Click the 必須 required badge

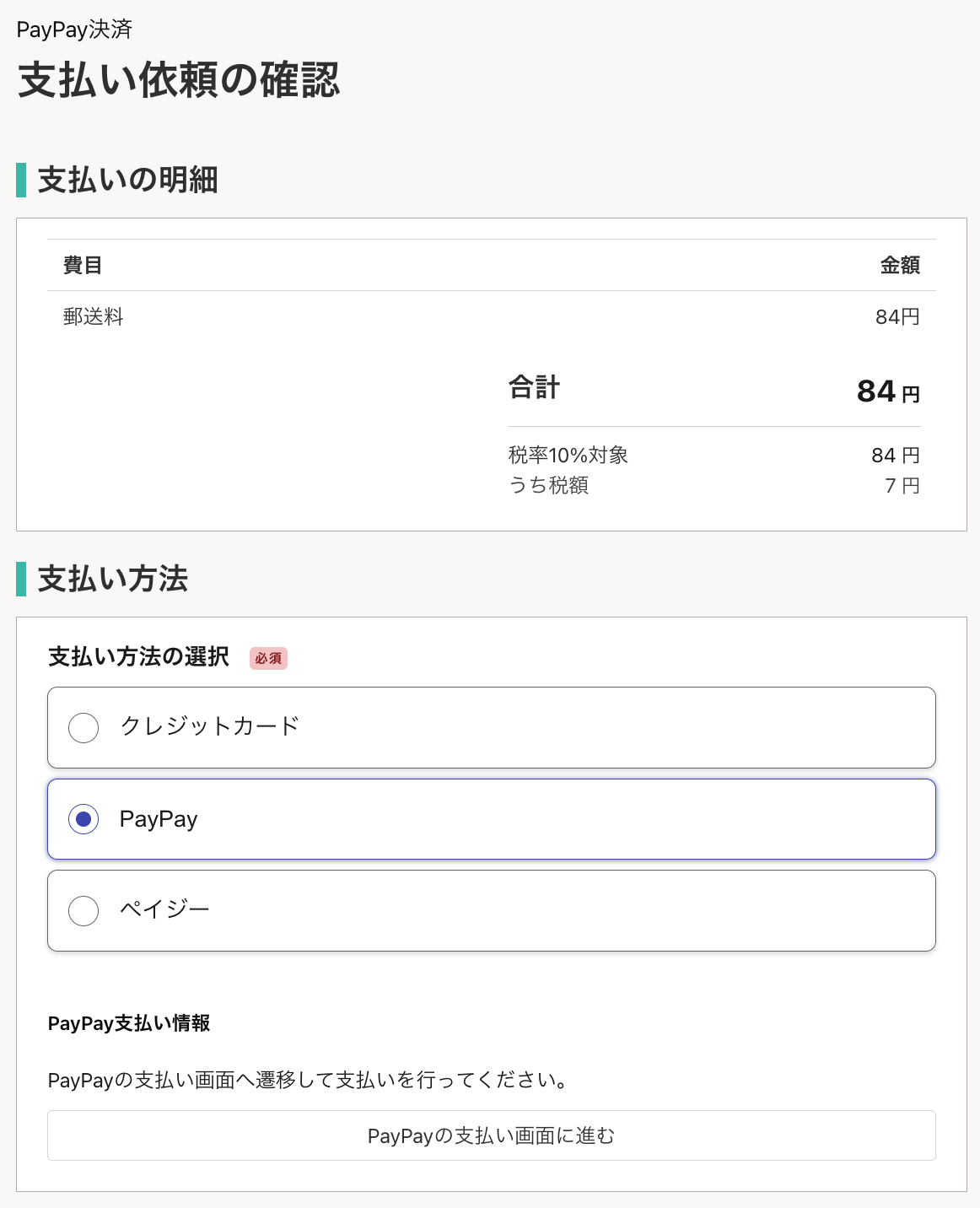pyautogui.click(x=267, y=658)
